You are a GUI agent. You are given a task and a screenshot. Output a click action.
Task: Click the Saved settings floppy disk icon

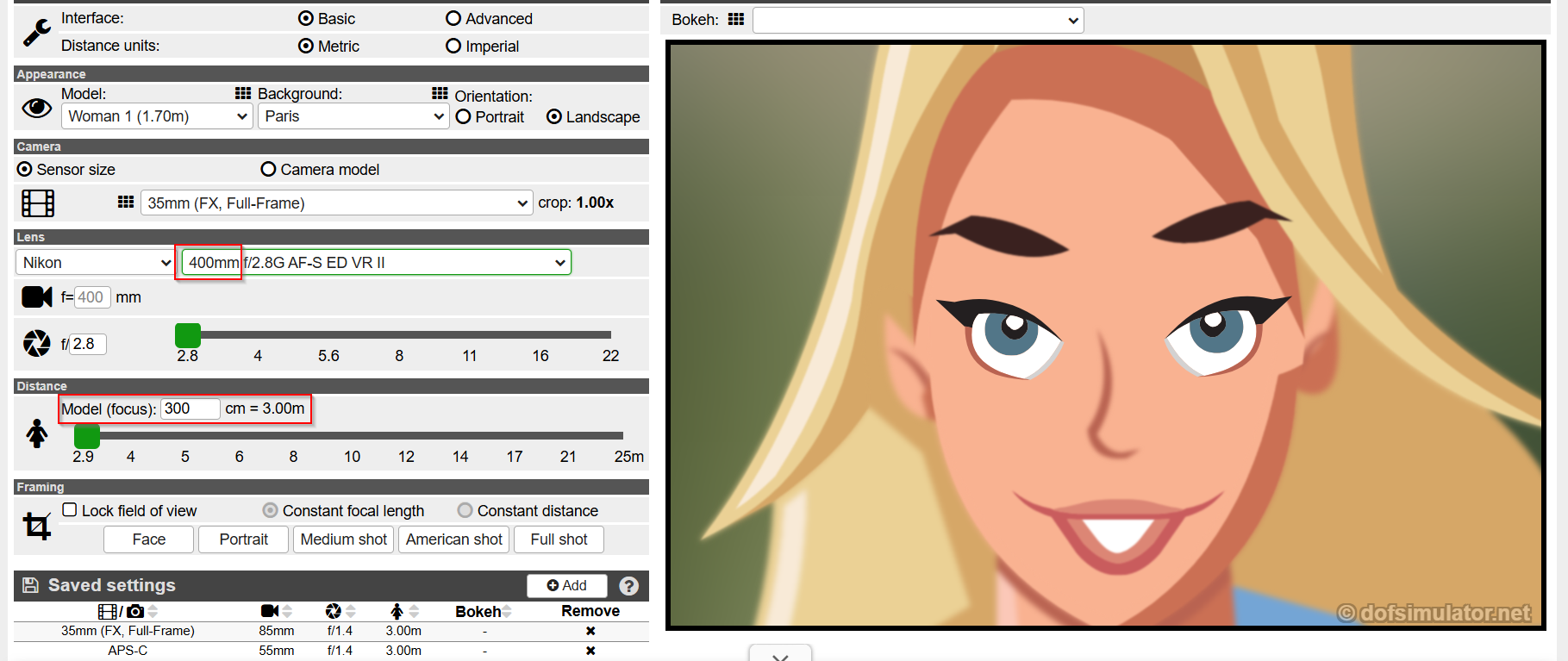30,585
